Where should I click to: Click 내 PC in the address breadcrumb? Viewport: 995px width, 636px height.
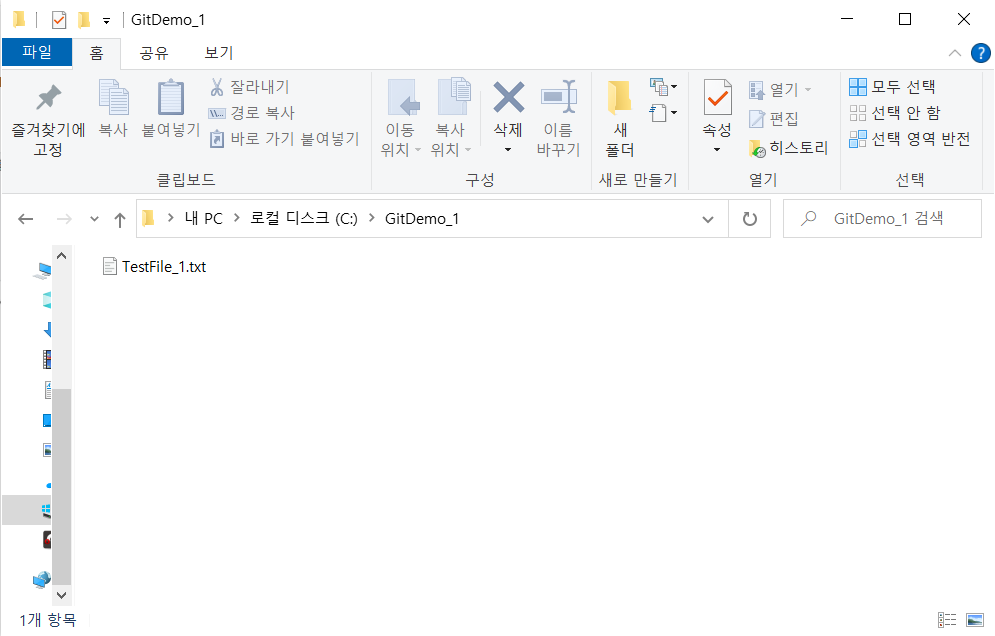point(204,219)
